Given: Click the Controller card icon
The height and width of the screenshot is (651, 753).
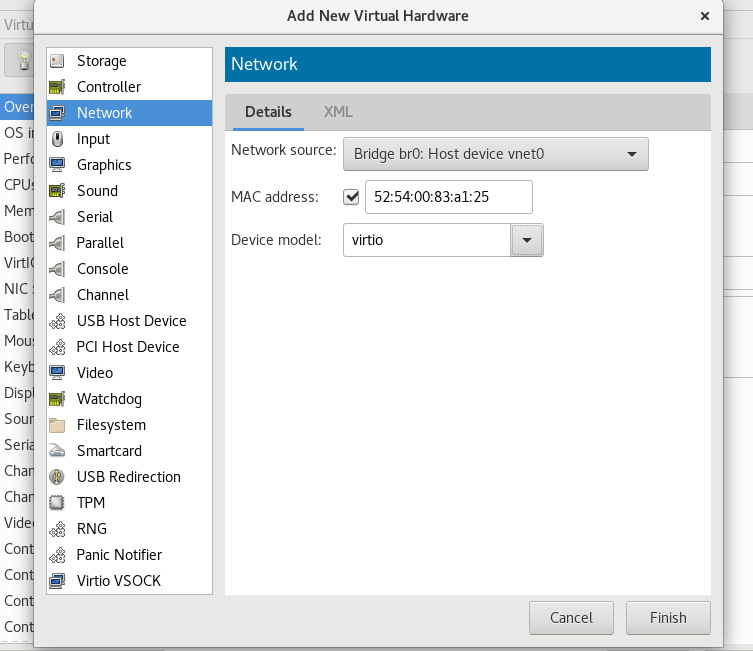Looking at the screenshot, I should (57, 87).
